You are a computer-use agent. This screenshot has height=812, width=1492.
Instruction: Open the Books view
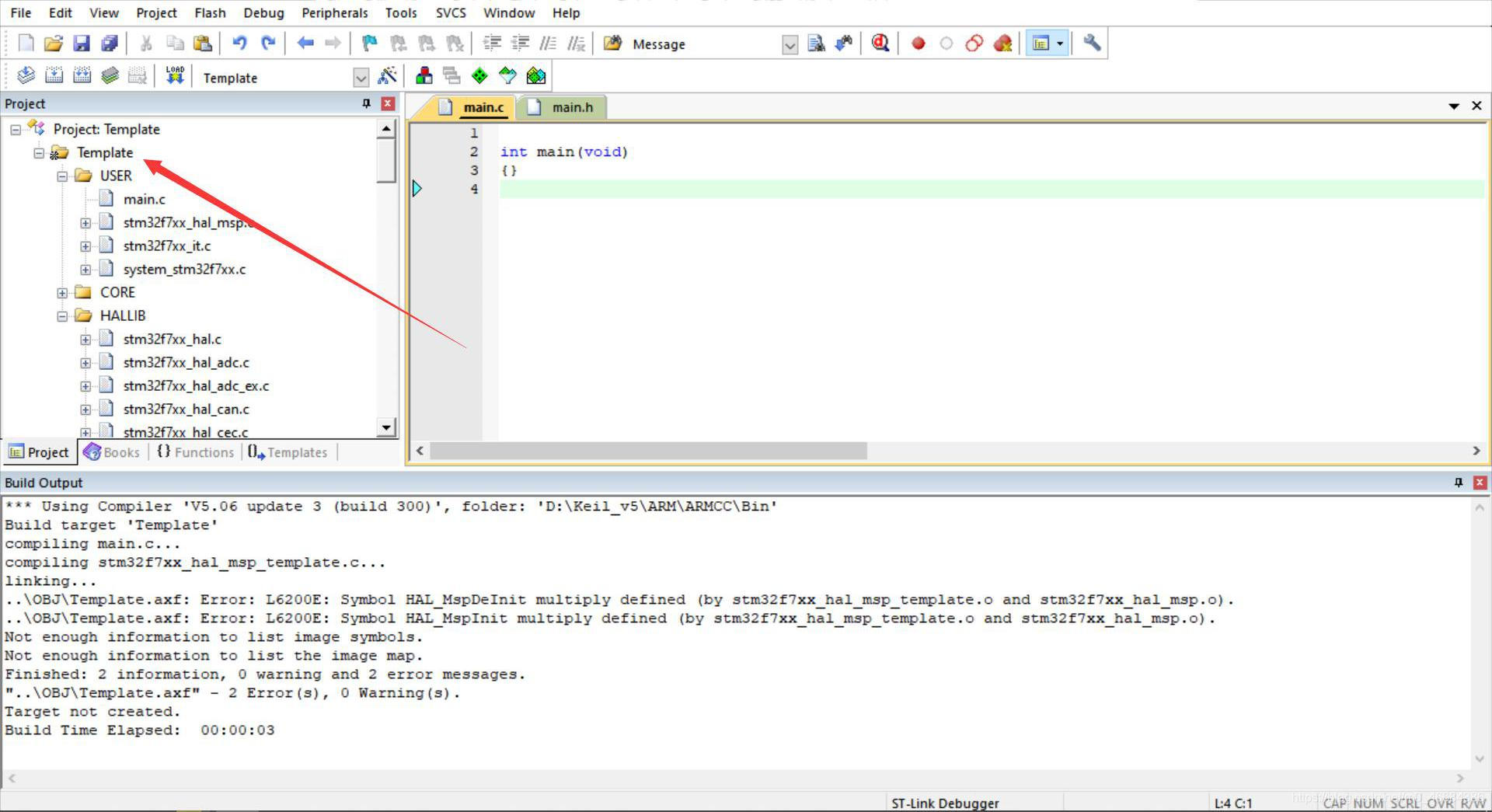click(x=112, y=451)
